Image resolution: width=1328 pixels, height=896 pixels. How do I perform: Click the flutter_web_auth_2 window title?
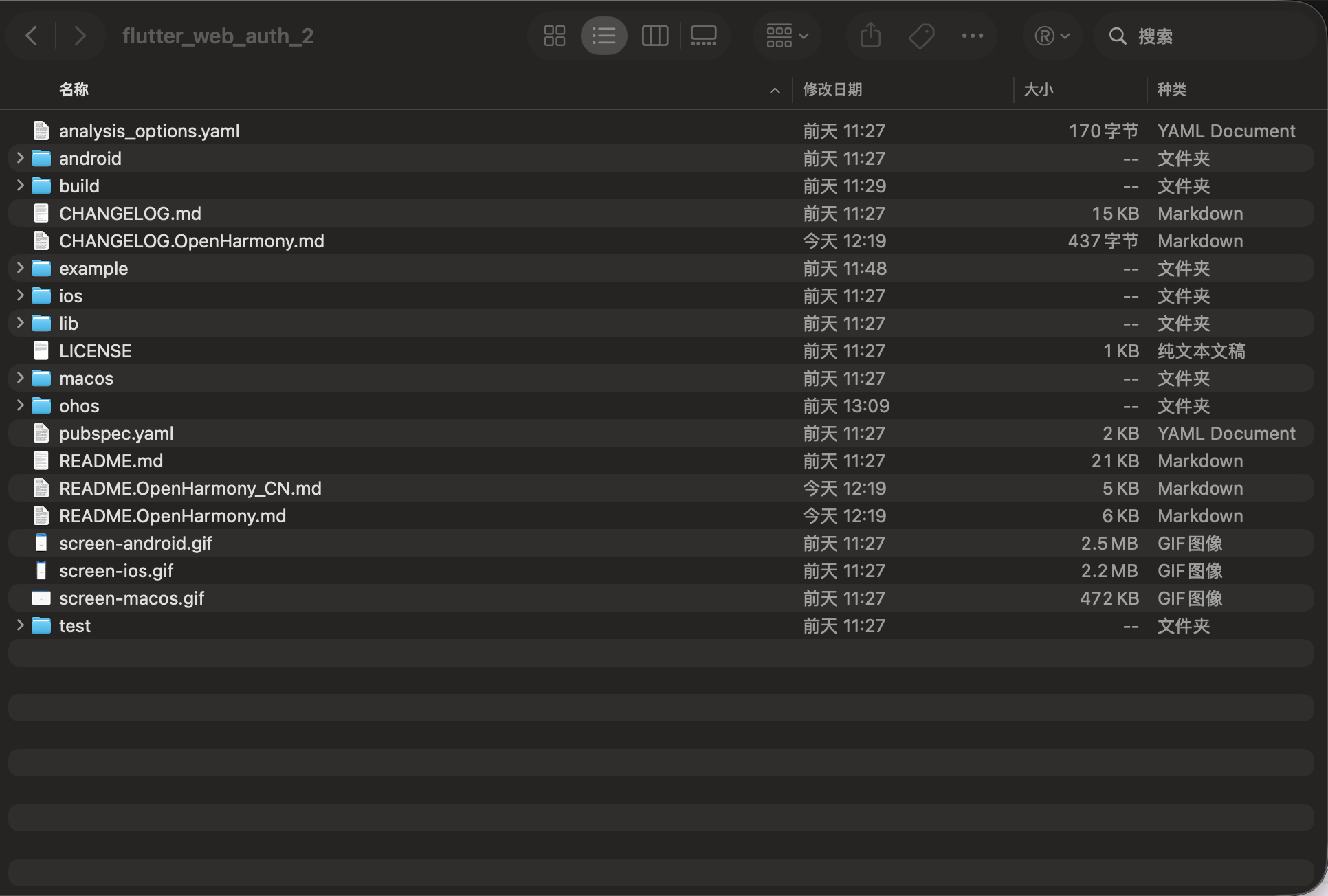point(218,36)
